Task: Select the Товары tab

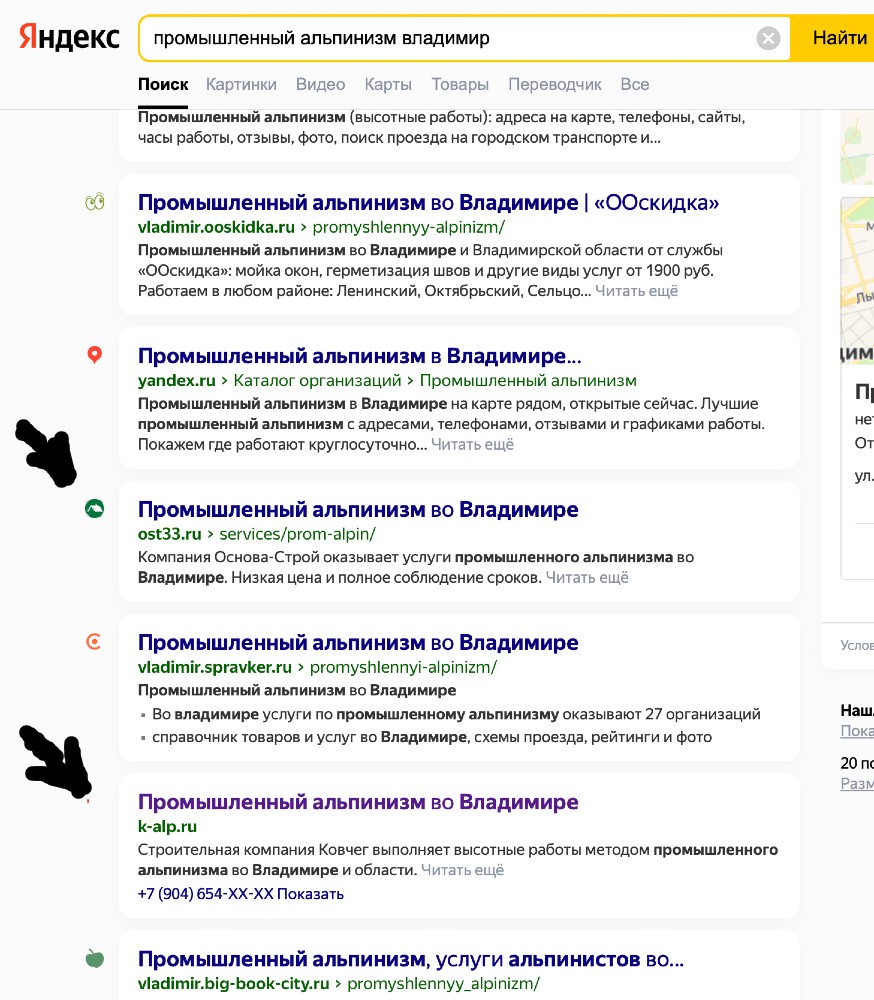Action: 460,84
